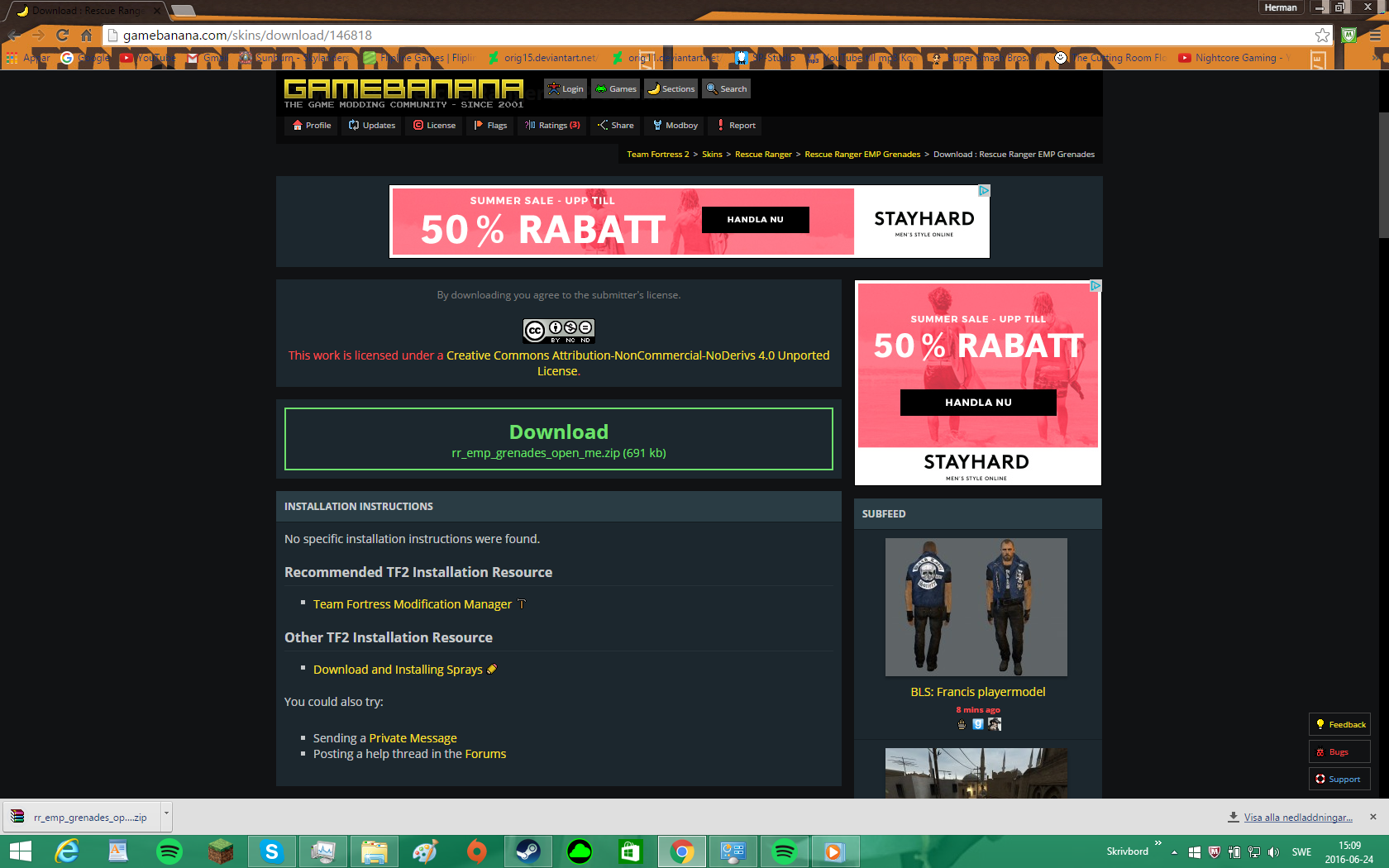Send a Private Message
The height and width of the screenshot is (868, 1389).
coord(413,738)
